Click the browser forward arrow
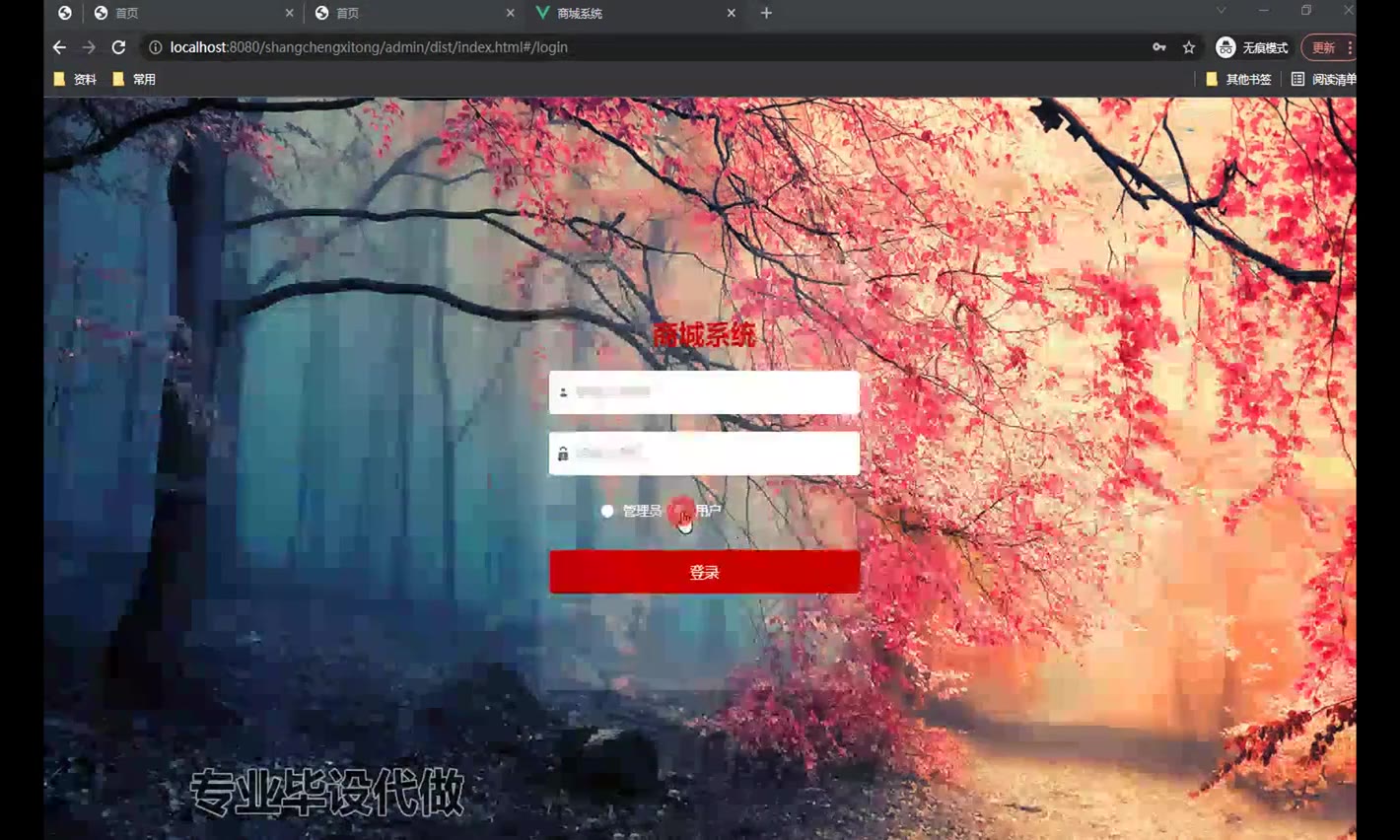This screenshot has height=840, width=1400. pyautogui.click(x=89, y=47)
